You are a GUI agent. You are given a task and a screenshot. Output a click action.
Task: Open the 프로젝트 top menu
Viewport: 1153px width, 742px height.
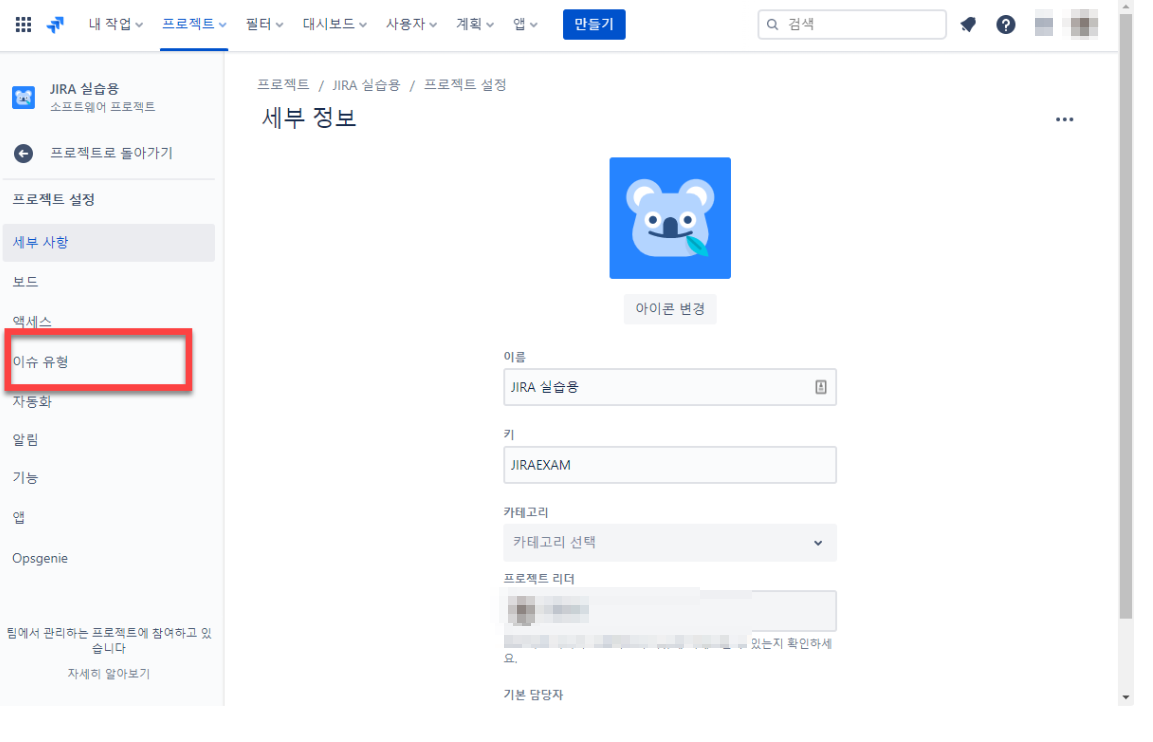click(x=194, y=24)
